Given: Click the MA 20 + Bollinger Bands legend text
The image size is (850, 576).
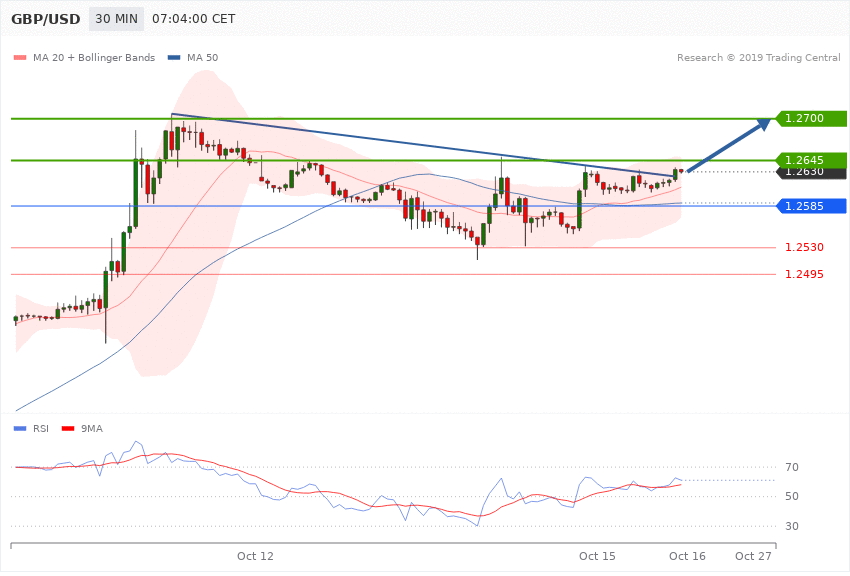Looking at the screenshot, I should coord(94,57).
